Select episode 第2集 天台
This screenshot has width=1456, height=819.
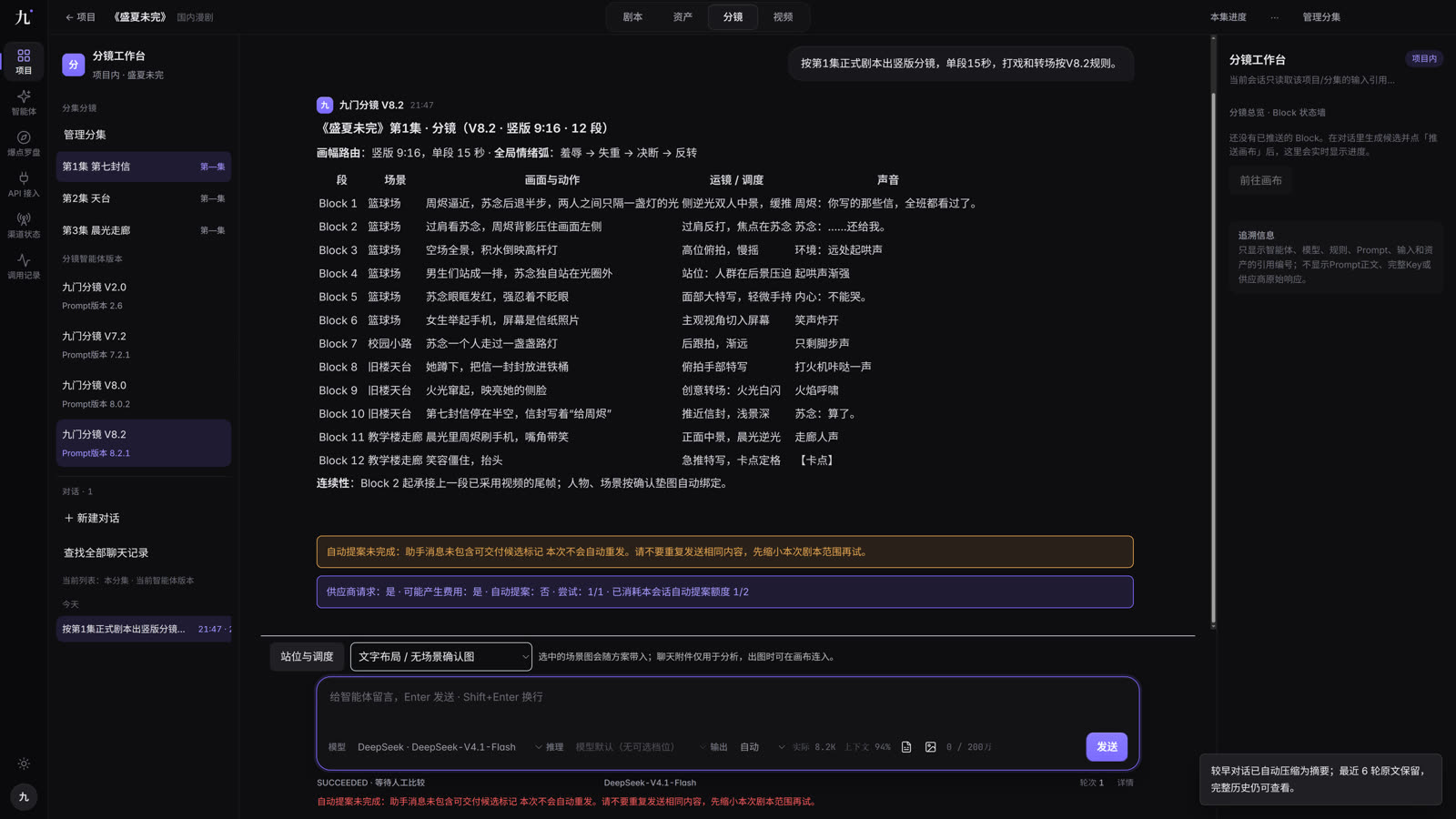click(x=144, y=198)
